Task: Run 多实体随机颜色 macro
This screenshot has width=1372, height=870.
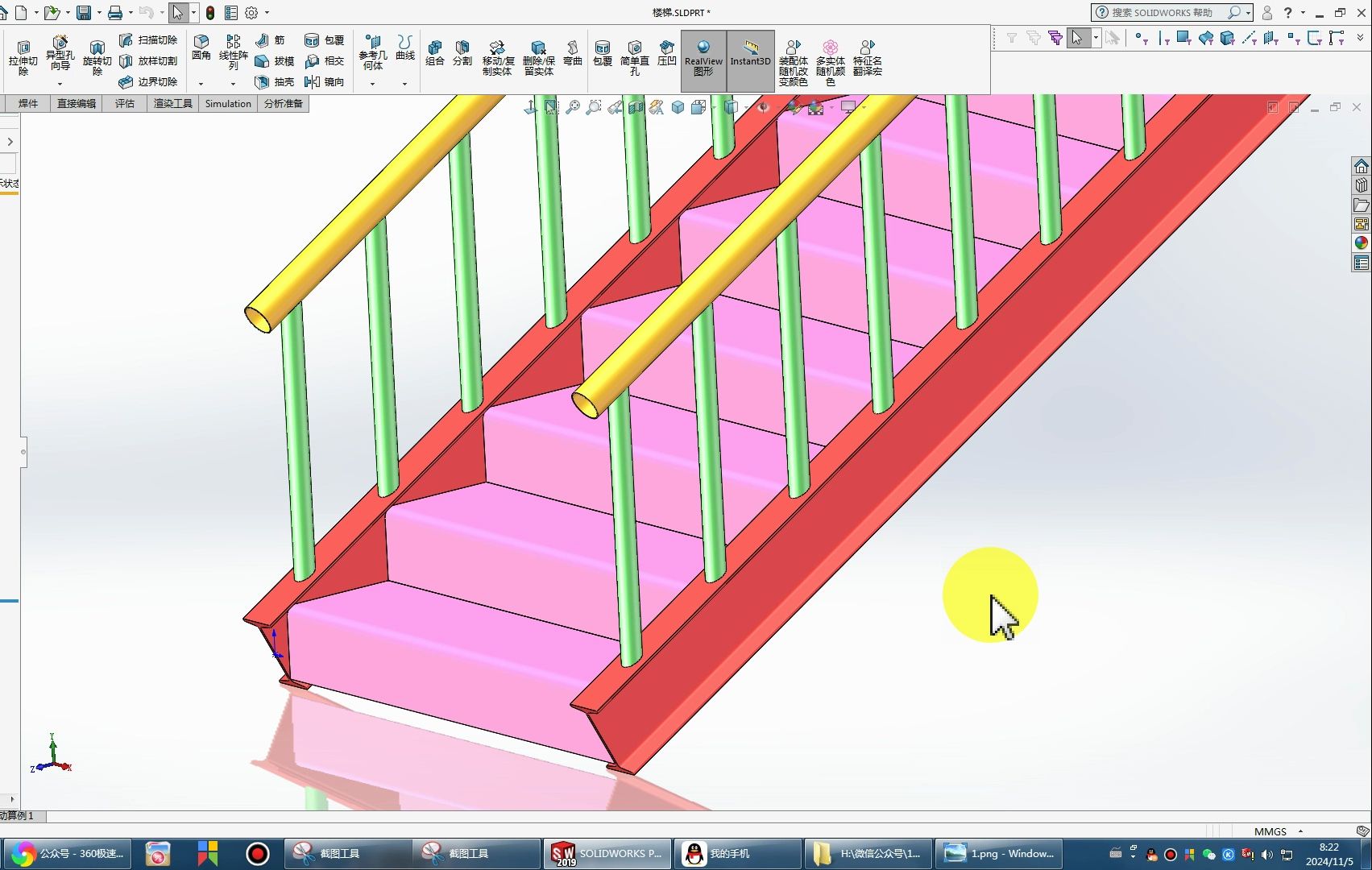Action: click(831, 63)
